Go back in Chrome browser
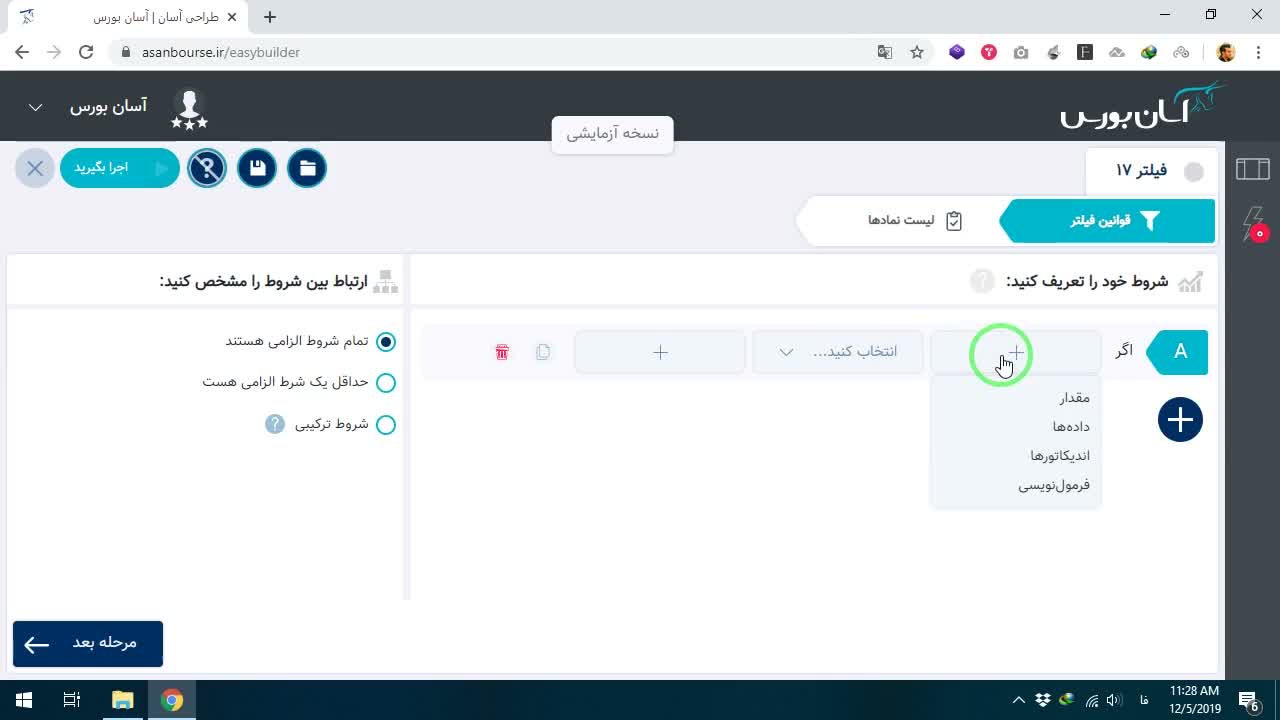The height and width of the screenshot is (720, 1280). (22, 52)
